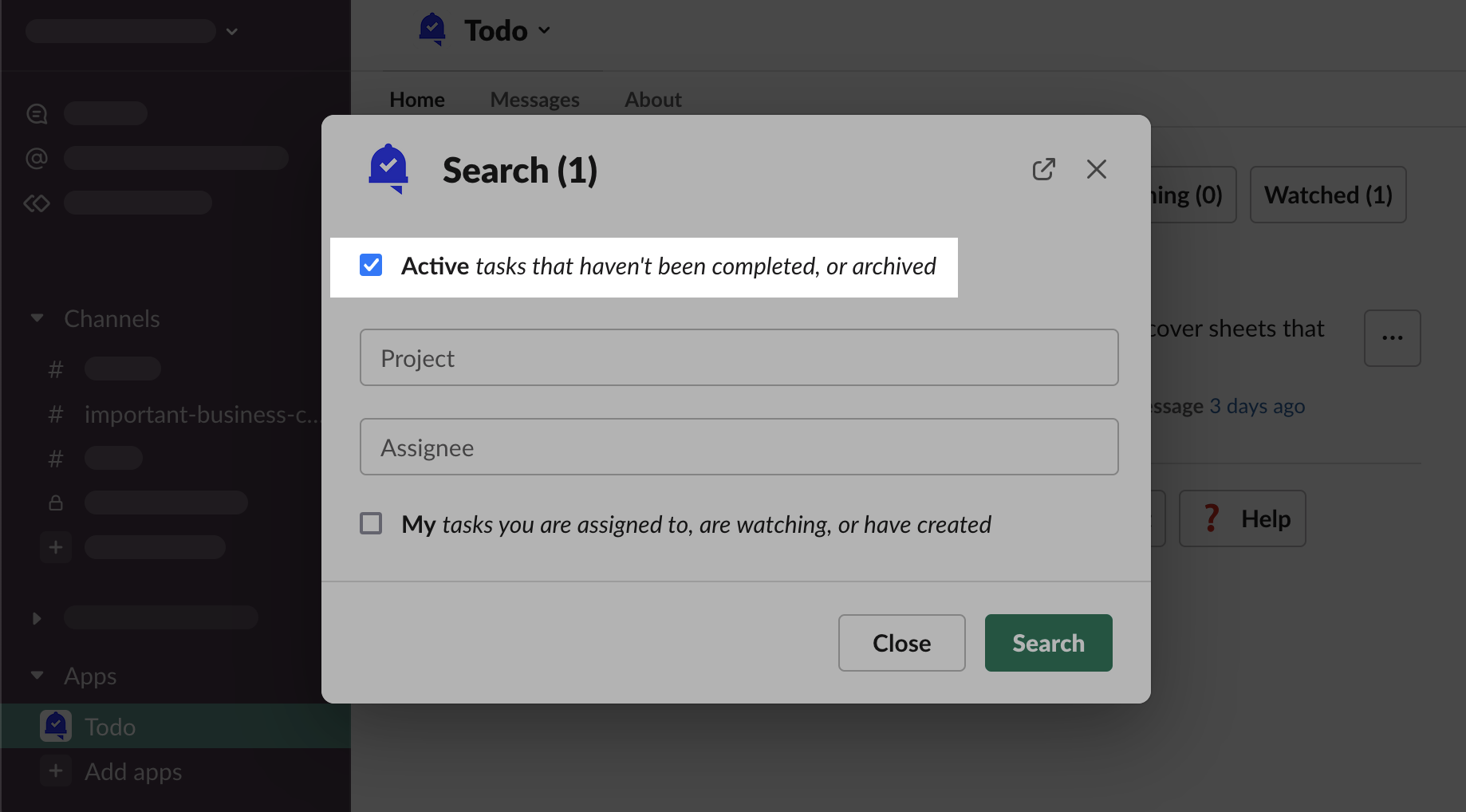Click the lock icon for the private channel
Viewport: 1466px width, 812px height.
pos(56,503)
